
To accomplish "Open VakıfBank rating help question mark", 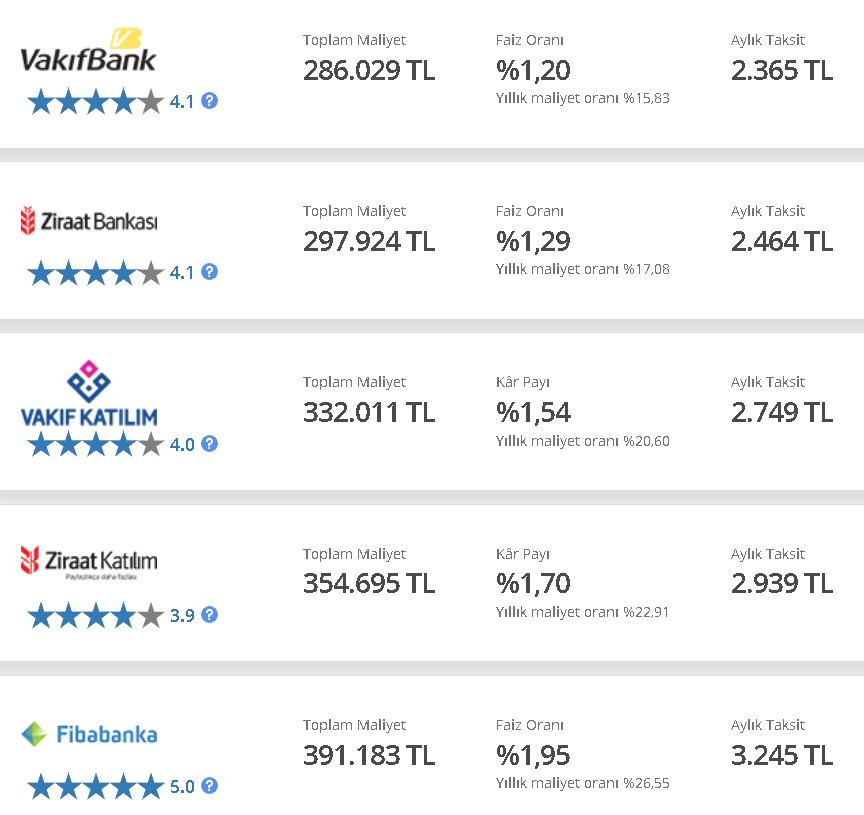I will (x=209, y=101).
